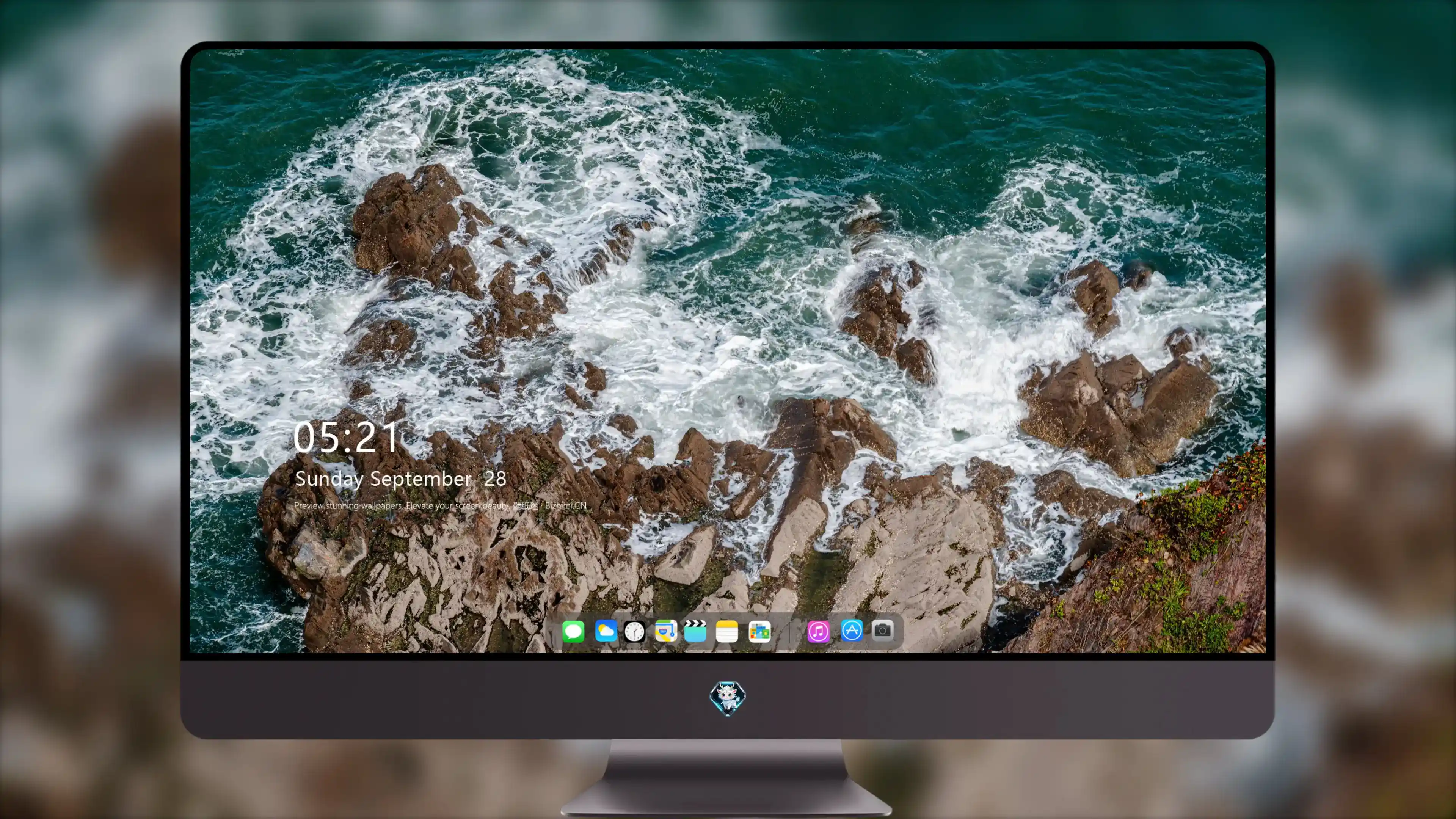Open the Clock app in dock
This screenshot has height=819, width=1456.
(634, 631)
